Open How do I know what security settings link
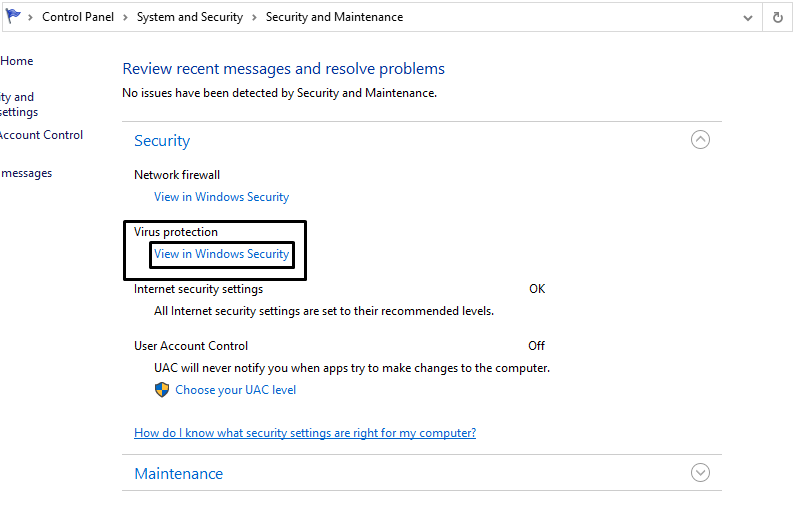Image resolution: width=795 pixels, height=505 pixels. [305, 433]
